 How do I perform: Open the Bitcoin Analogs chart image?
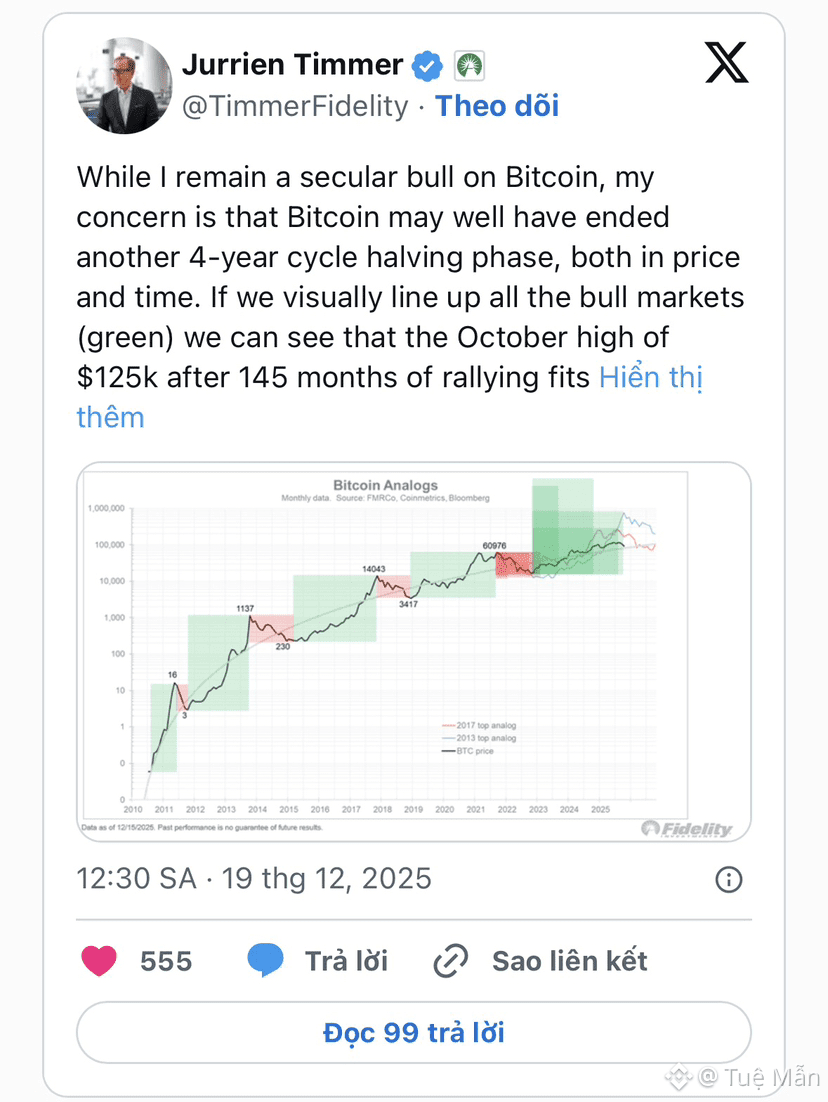pyautogui.click(x=414, y=652)
